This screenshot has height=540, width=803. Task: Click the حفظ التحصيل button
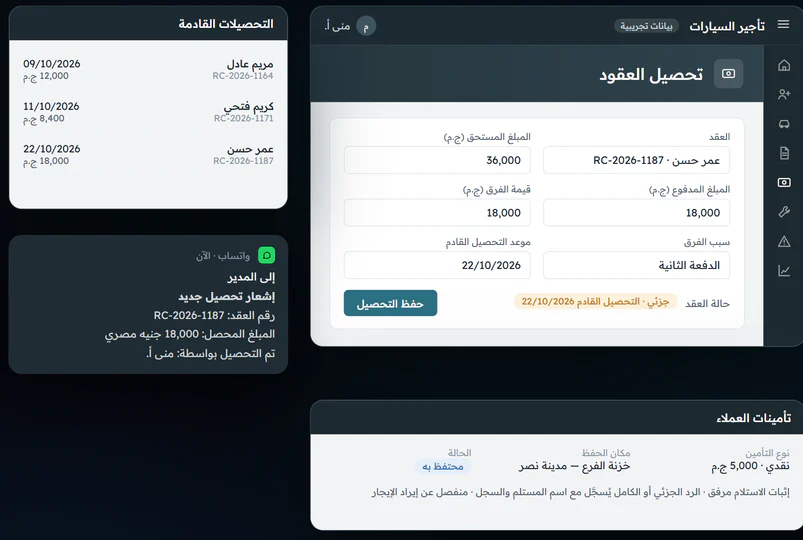(x=390, y=303)
